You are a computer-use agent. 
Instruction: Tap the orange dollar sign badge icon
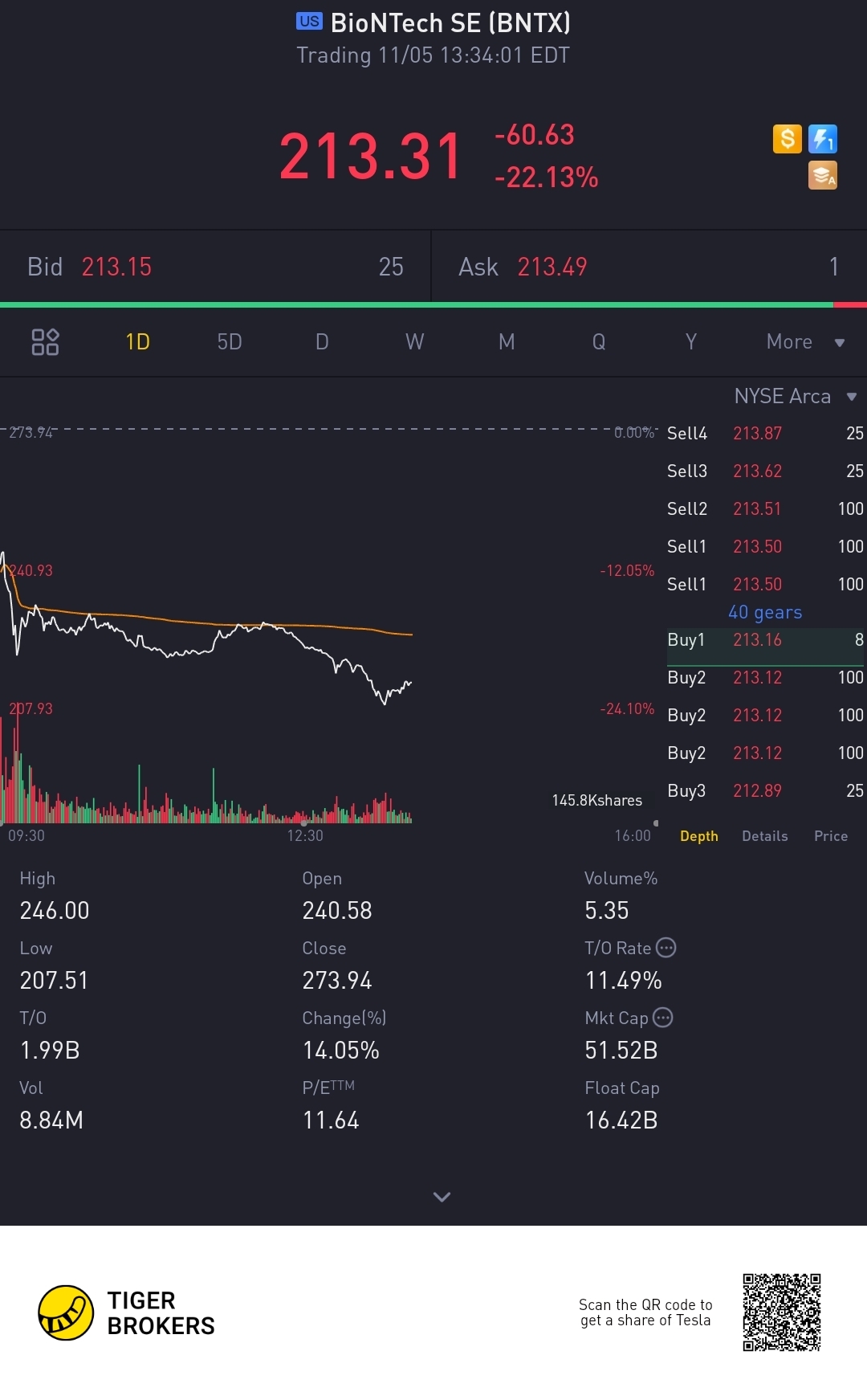point(788,139)
